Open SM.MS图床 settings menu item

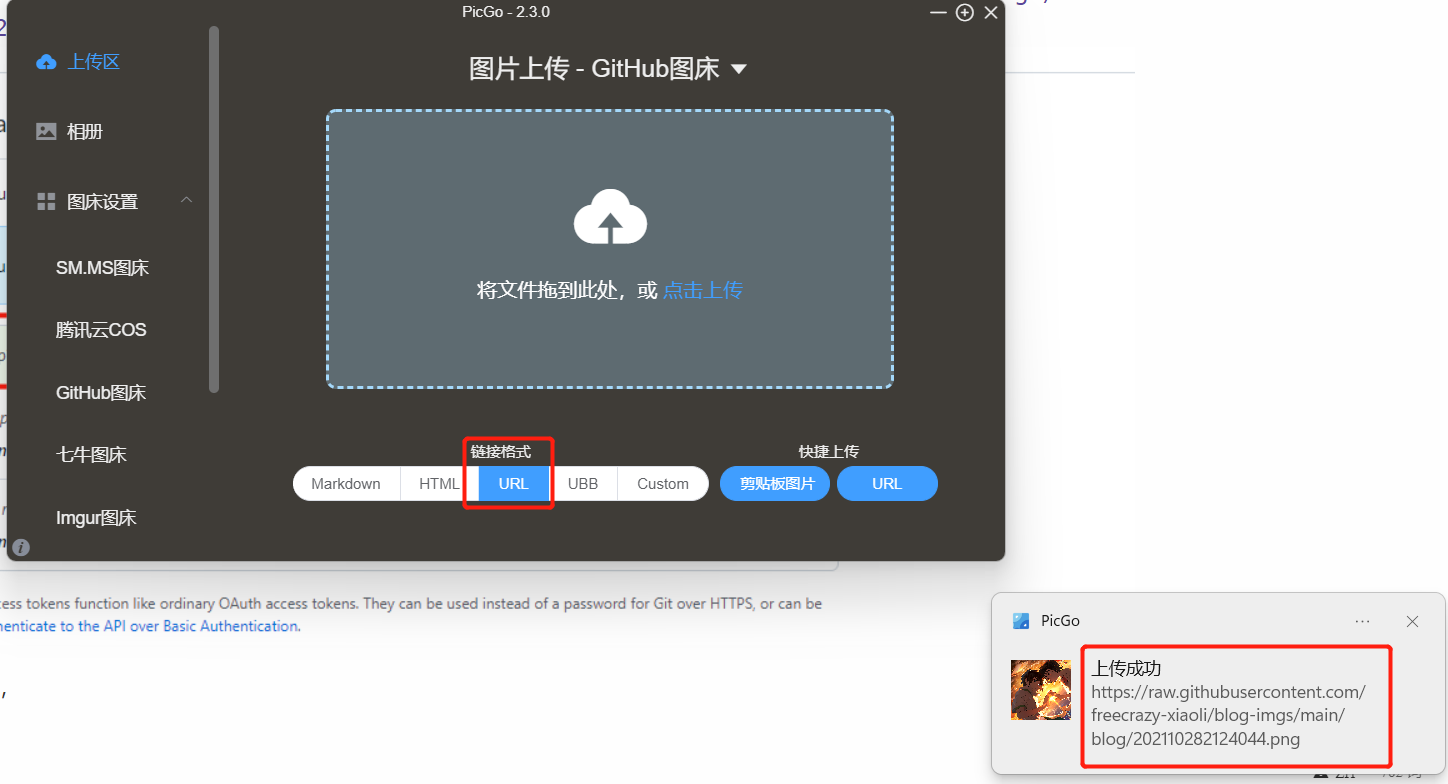pos(102,268)
